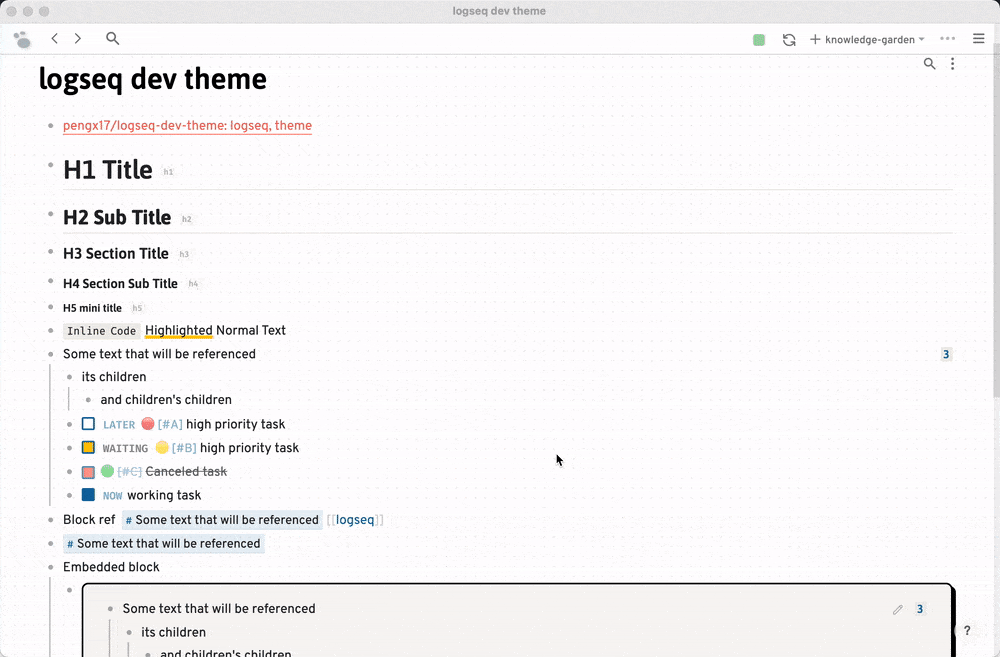This screenshot has width=1000, height=657.
Task: Open search from the top toolbar magnifier
Action: tap(112, 38)
